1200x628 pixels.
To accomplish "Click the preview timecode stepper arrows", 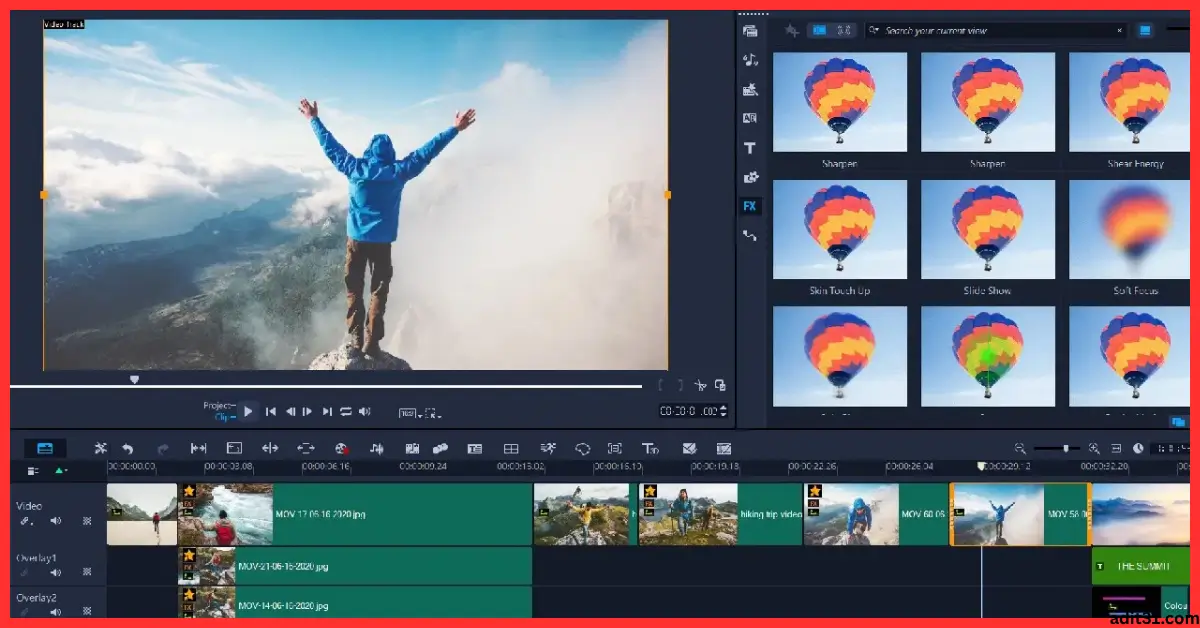I will tap(723, 411).
